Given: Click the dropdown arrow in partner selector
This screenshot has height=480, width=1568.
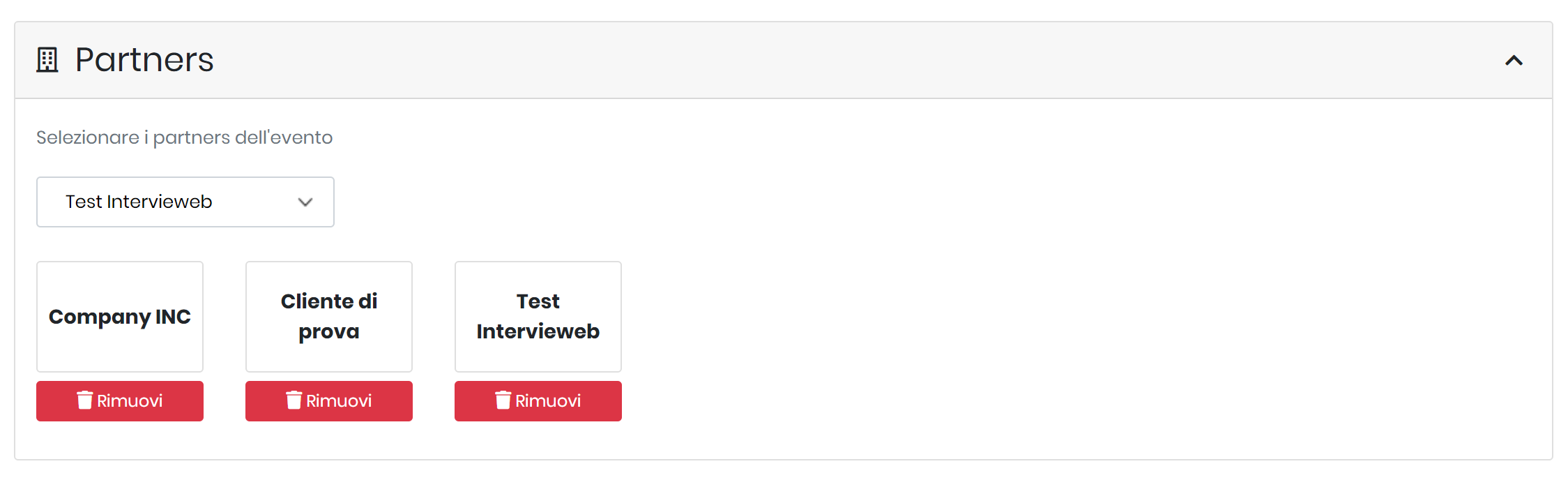Looking at the screenshot, I should pos(305,202).
